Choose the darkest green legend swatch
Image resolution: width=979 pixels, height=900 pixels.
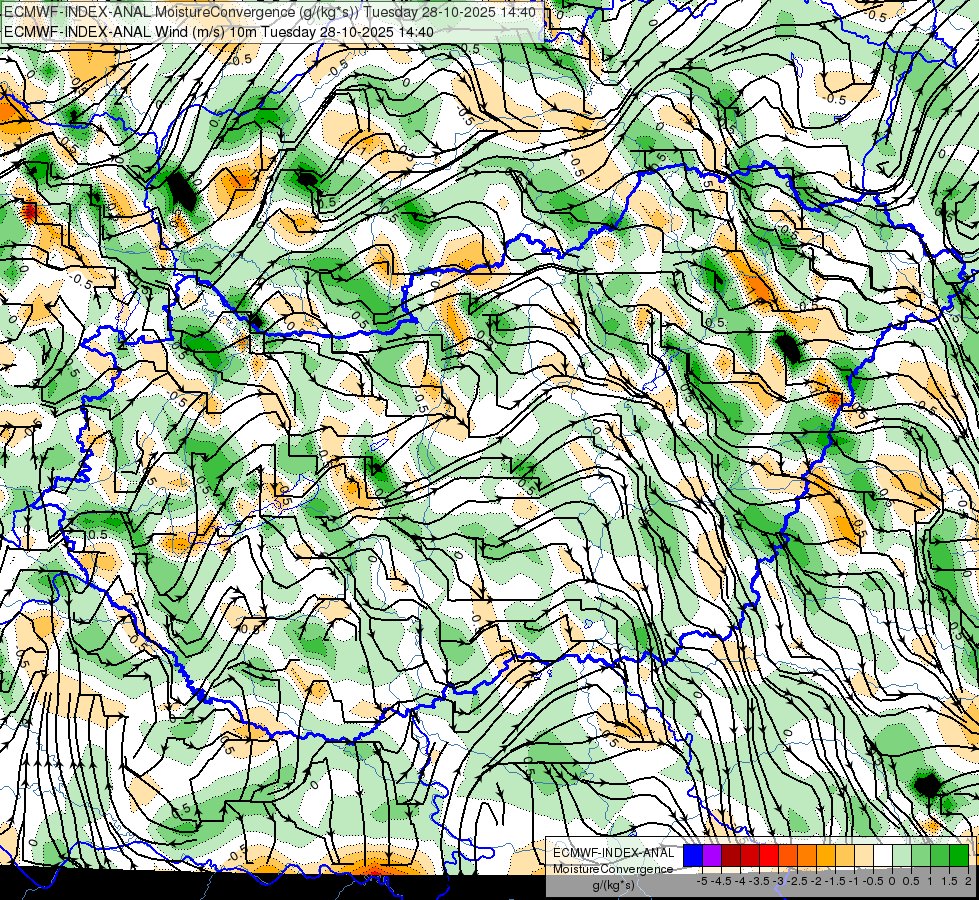(x=958, y=856)
